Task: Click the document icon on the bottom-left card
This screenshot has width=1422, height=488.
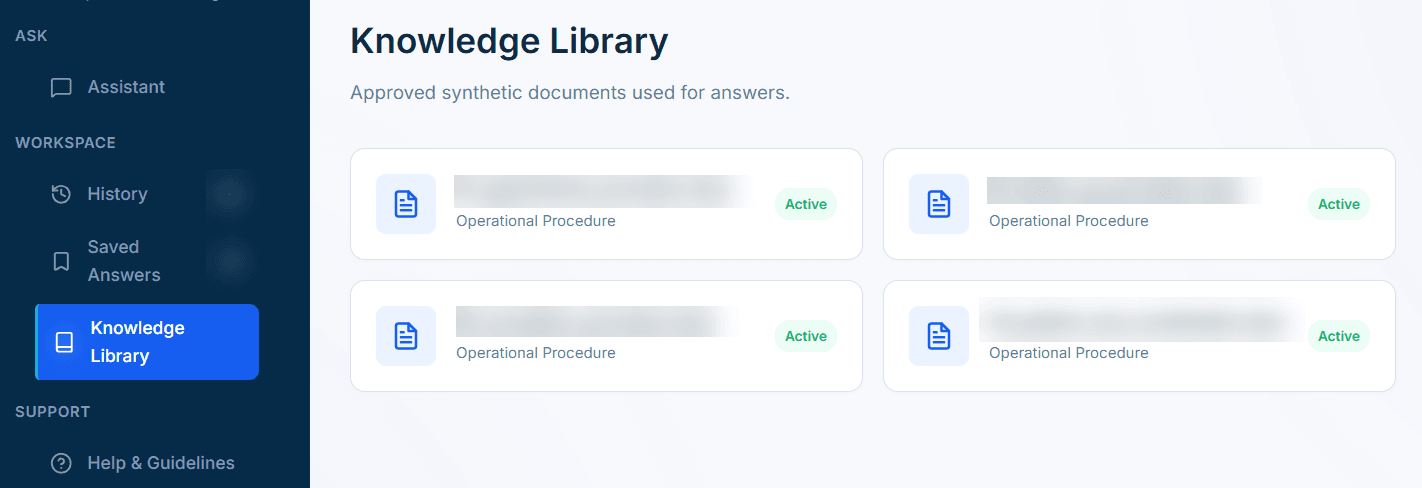Action: click(406, 336)
